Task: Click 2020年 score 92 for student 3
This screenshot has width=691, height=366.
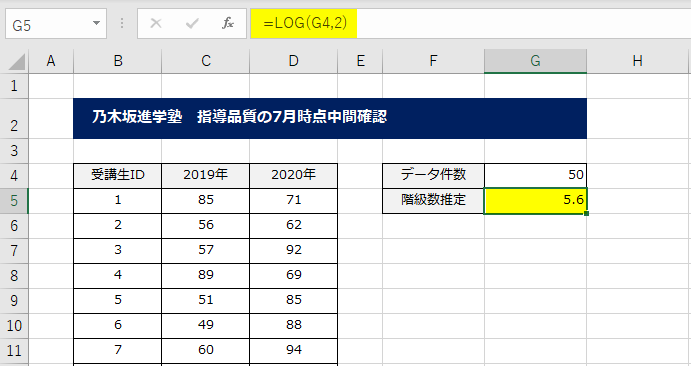Action: [x=293, y=251]
